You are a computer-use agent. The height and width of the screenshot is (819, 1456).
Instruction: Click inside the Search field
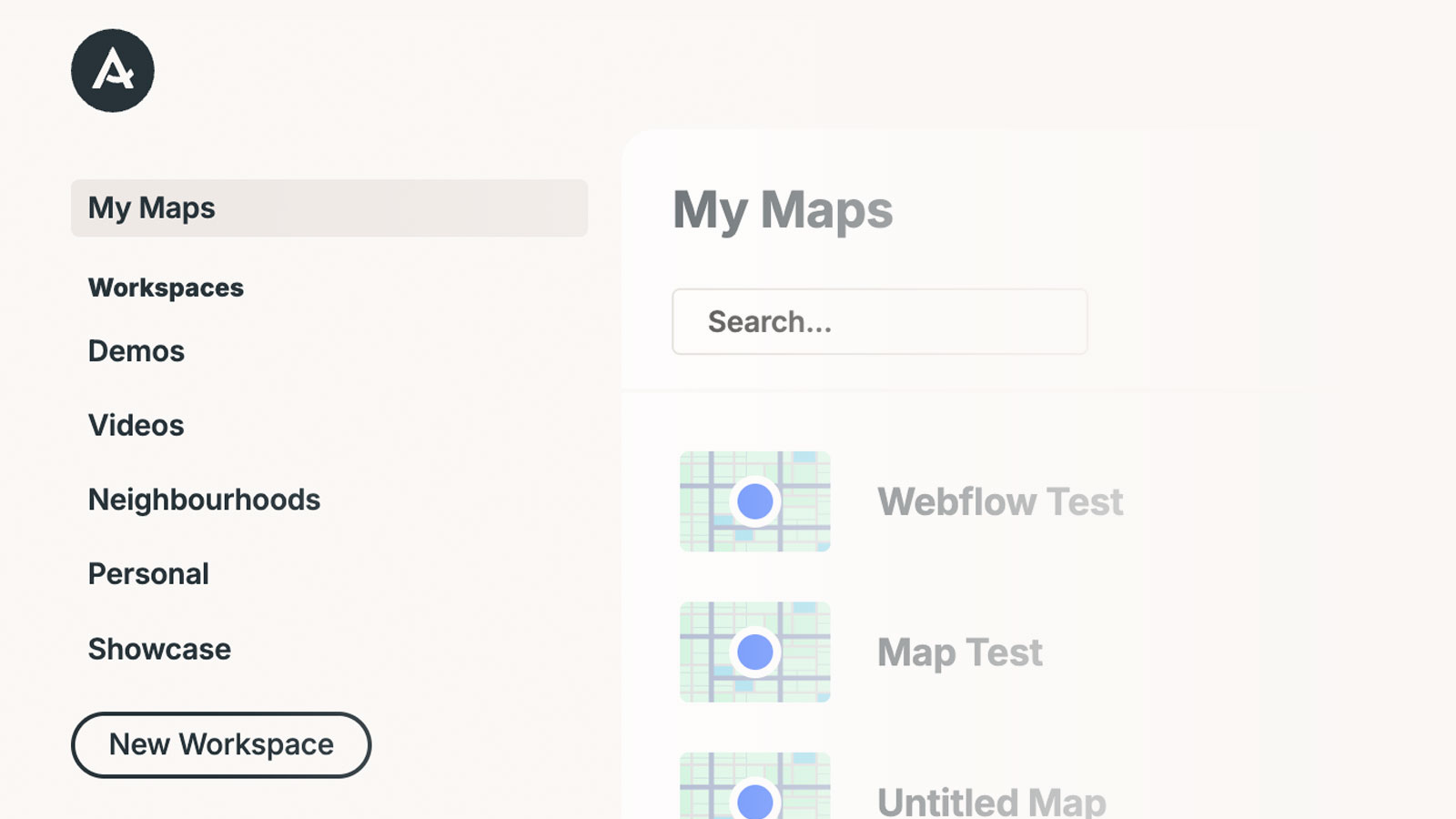point(879,321)
